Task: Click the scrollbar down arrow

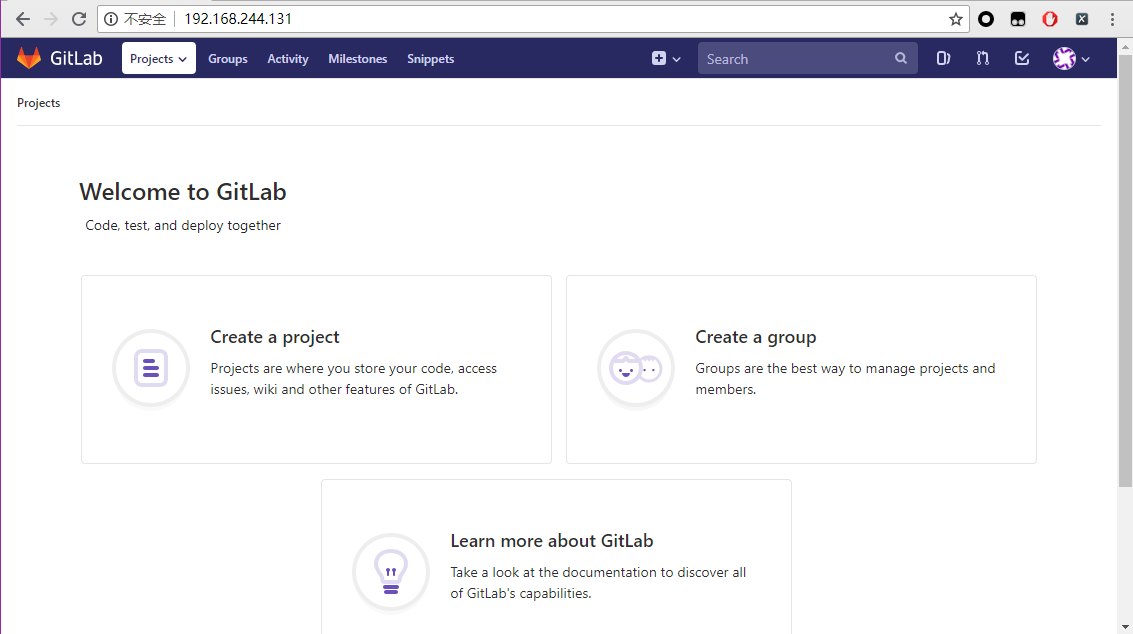Action: tap(1125, 627)
